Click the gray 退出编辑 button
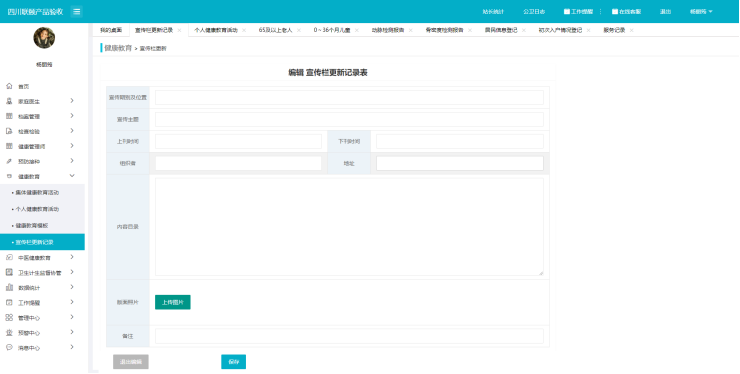The width and height of the screenshot is (740, 374). click(131, 362)
